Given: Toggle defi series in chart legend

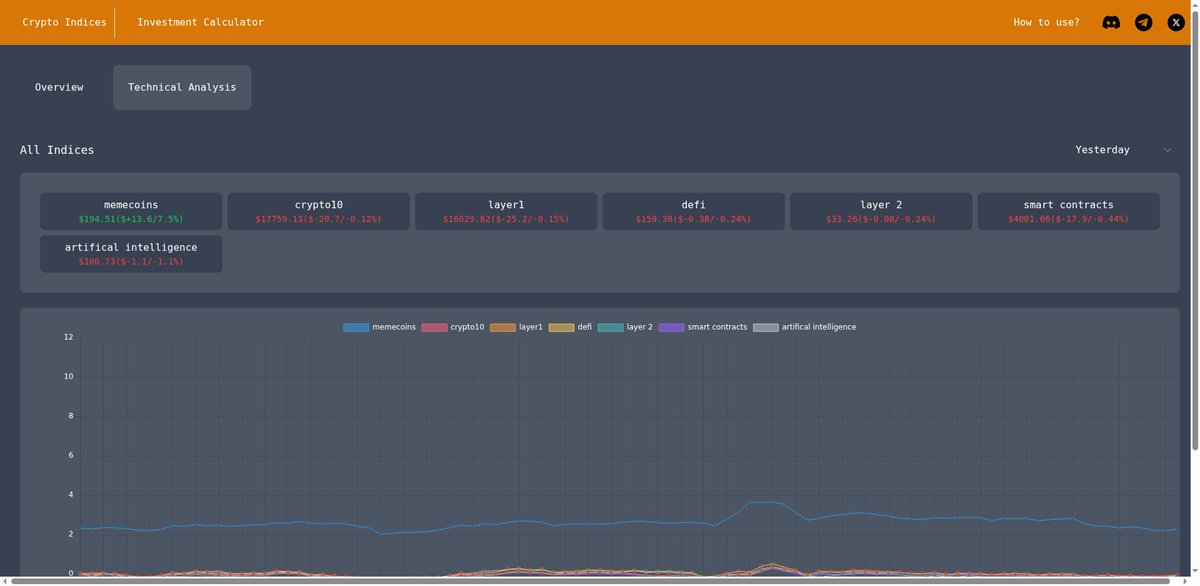Looking at the screenshot, I should (570, 327).
